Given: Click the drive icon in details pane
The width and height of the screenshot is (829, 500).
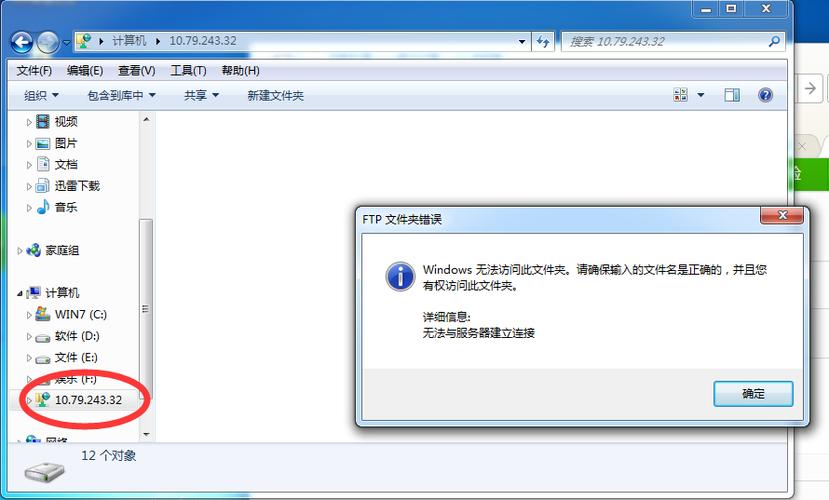Looking at the screenshot, I should [45, 471].
